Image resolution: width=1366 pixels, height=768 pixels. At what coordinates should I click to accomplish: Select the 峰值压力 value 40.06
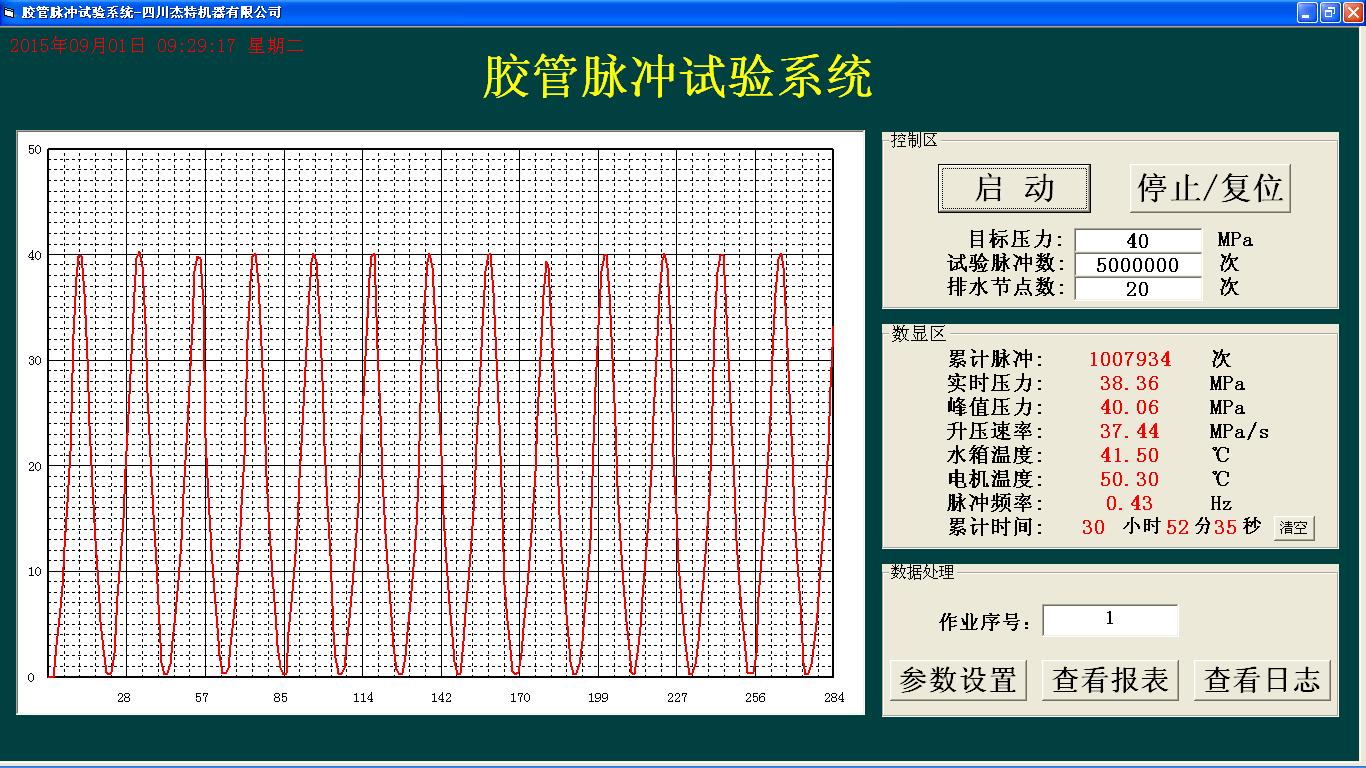[x=1130, y=407]
